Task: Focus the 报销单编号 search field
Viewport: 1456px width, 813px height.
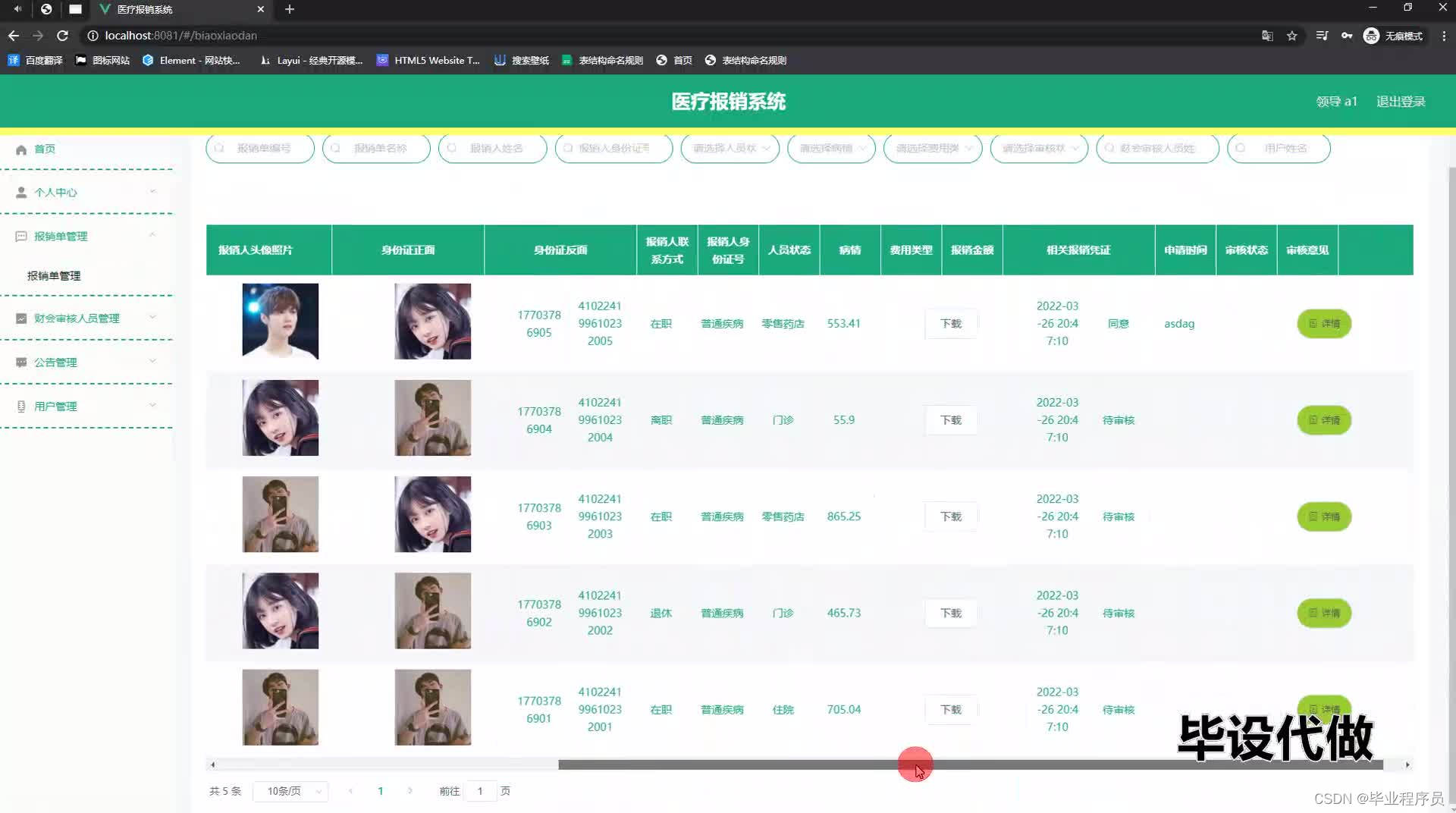Action: (260, 149)
